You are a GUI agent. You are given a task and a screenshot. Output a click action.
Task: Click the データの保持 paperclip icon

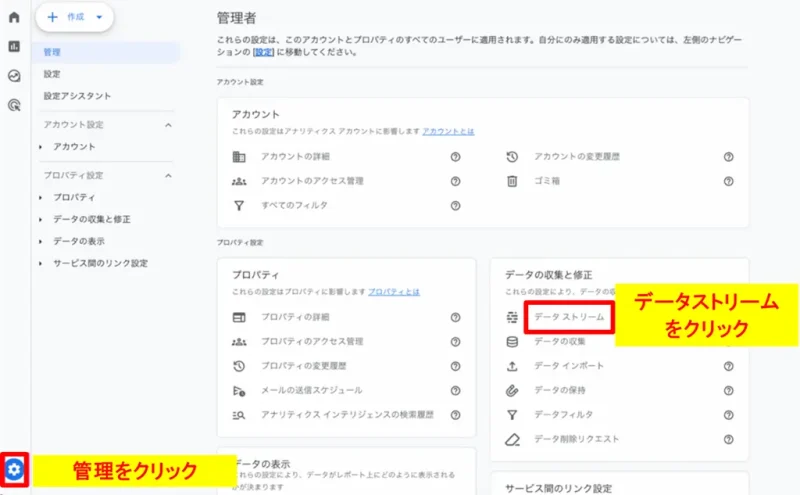click(x=512, y=391)
